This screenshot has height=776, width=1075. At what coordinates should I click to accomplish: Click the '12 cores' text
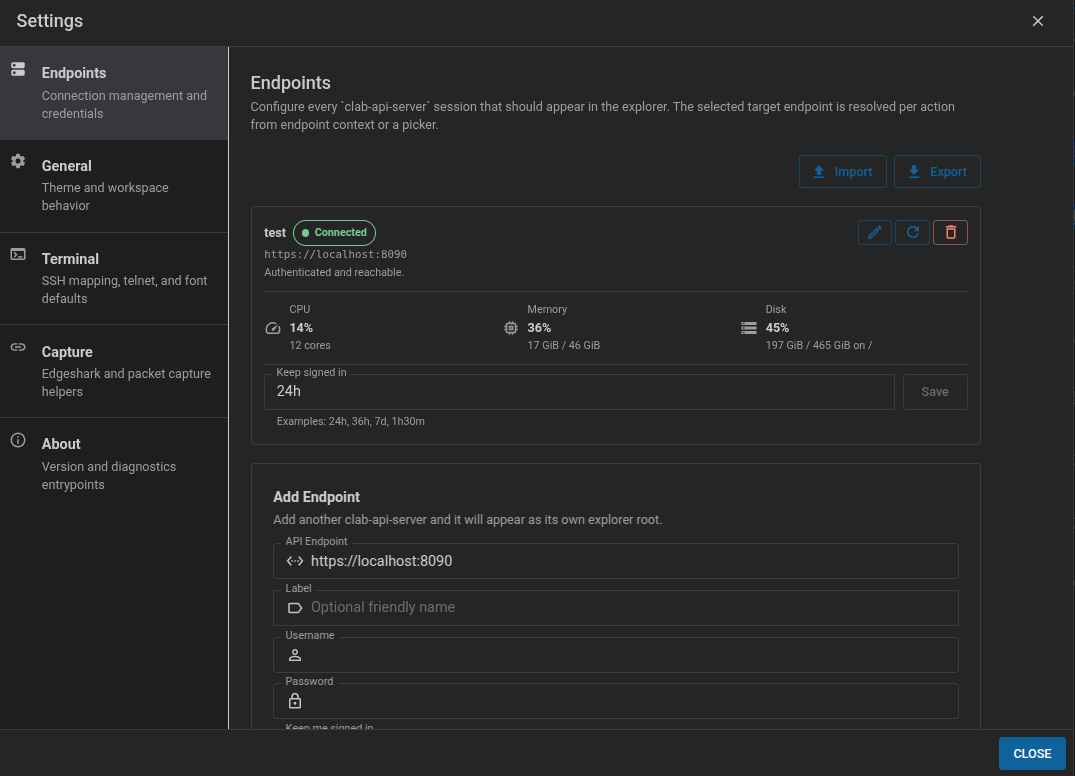pyautogui.click(x=310, y=345)
